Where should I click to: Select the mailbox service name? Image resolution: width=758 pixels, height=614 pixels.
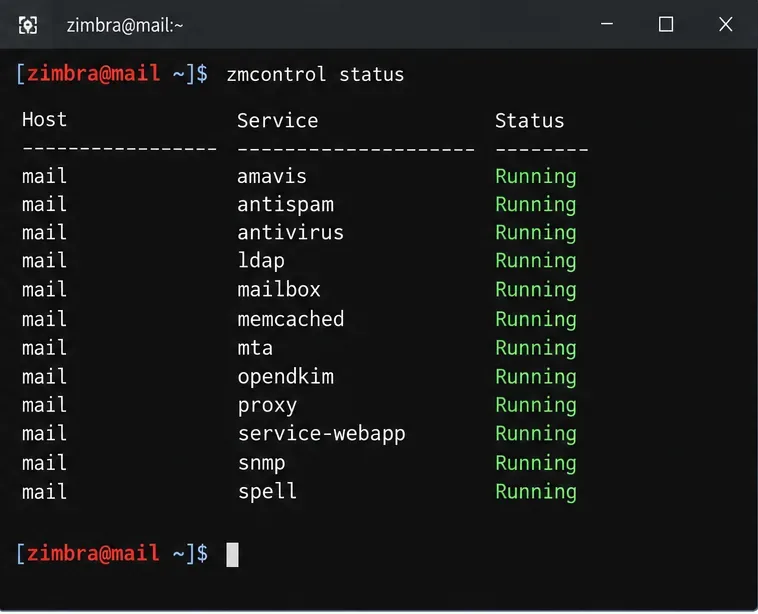tap(278, 290)
